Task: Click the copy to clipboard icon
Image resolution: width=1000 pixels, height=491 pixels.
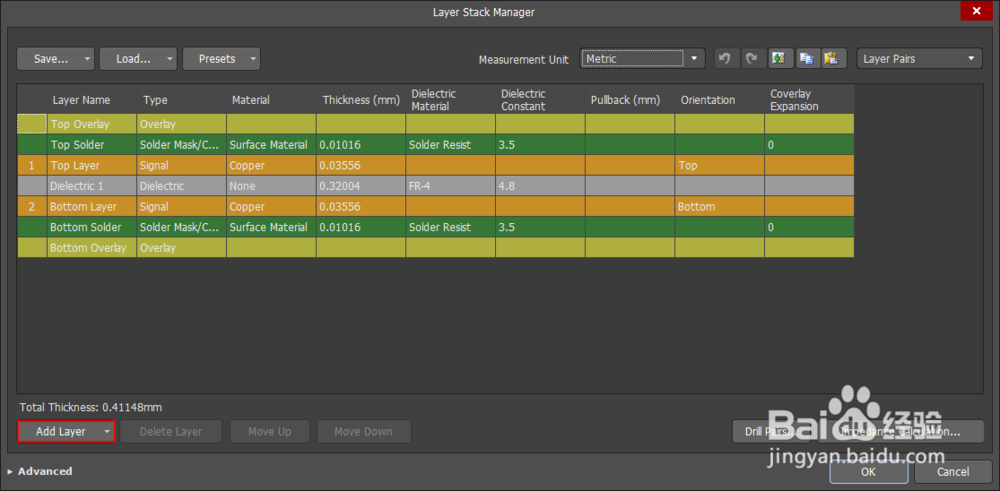Action: coord(806,59)
